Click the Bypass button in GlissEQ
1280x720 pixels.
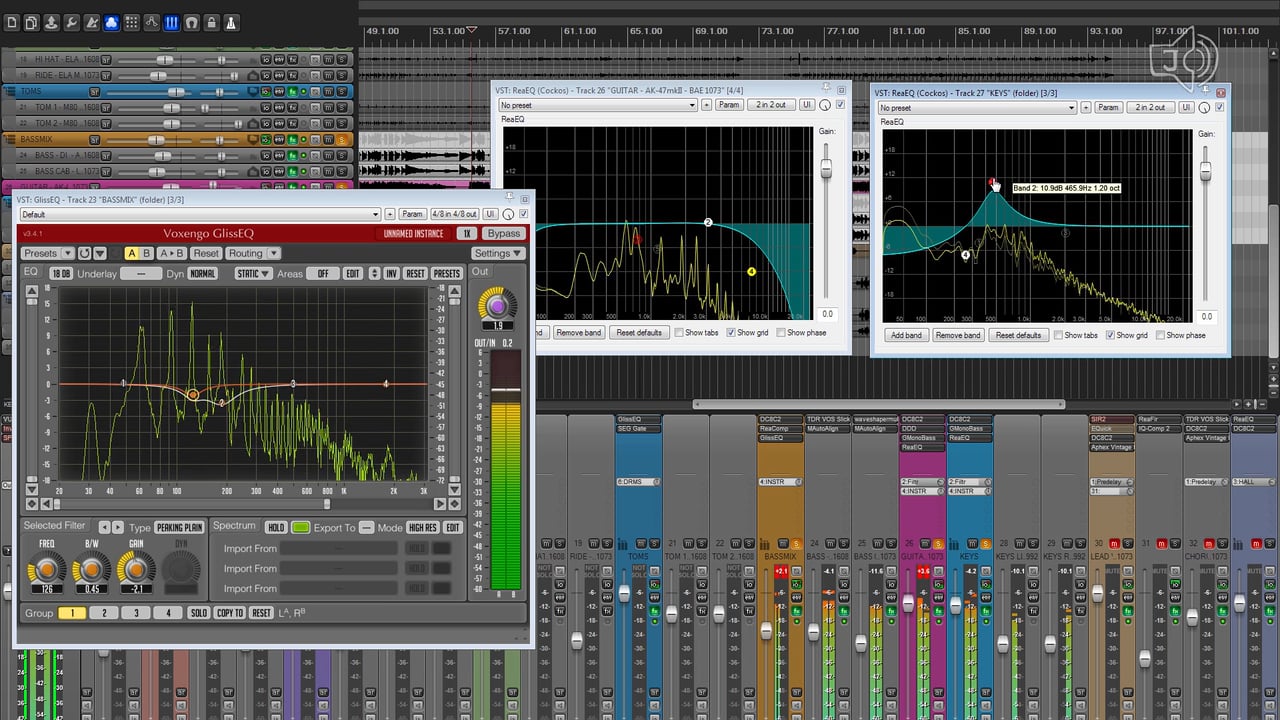click(503, 233)
